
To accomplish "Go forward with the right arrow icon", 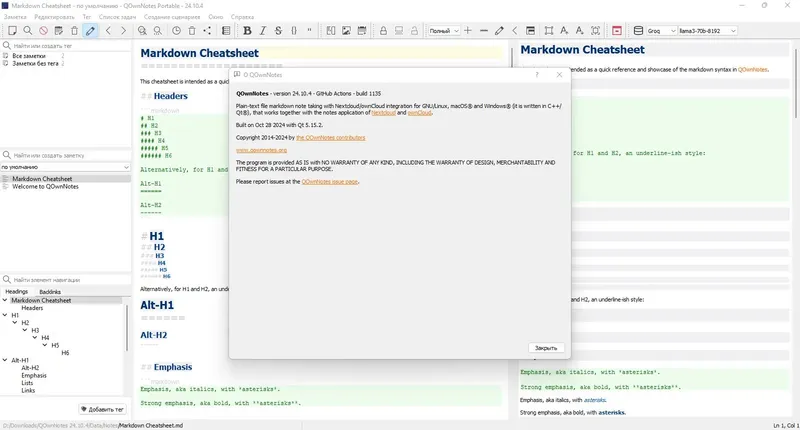I will (x=123, y=31).
